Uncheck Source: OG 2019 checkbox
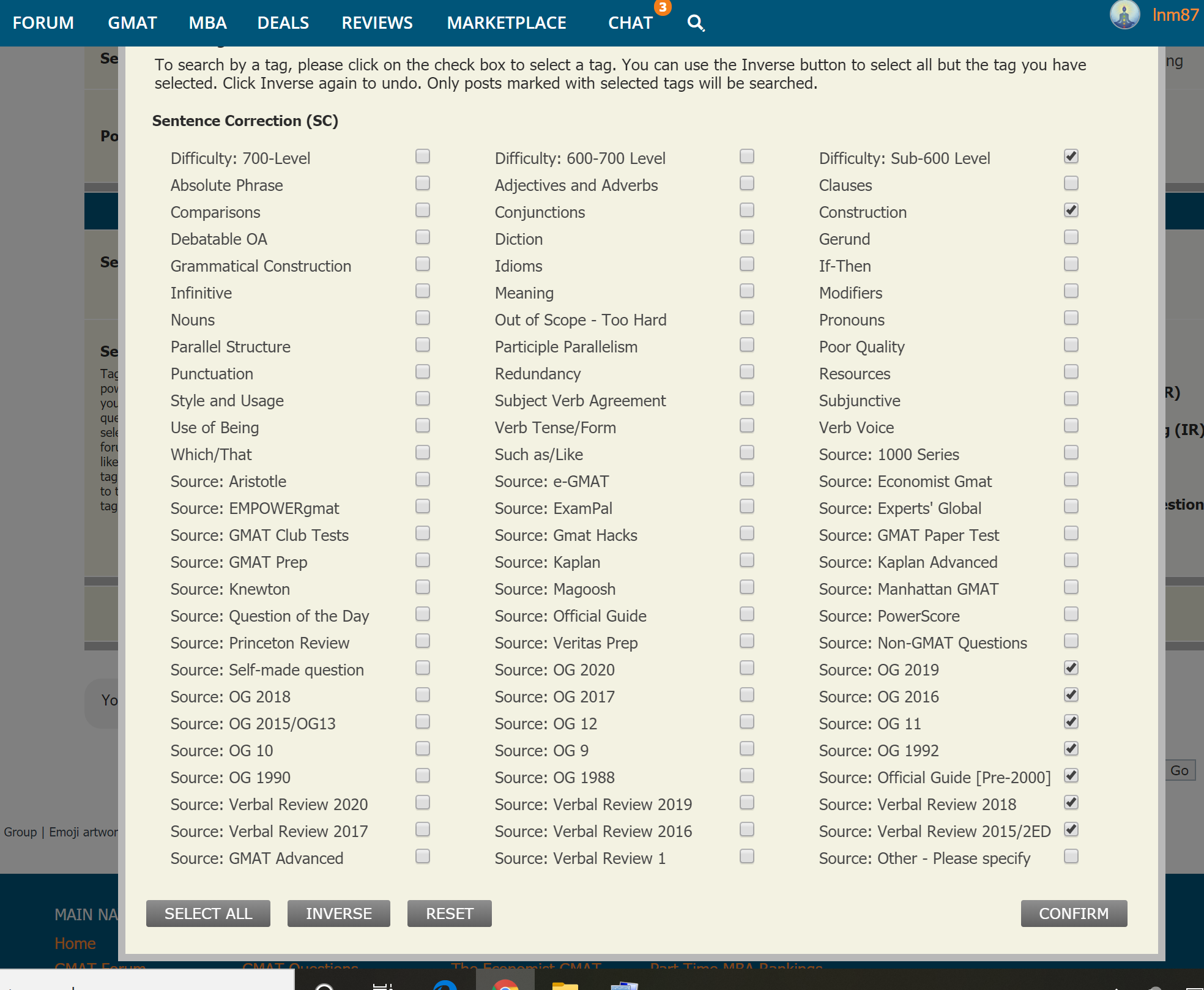Viewport: 1204px width, 990px height. pos(1071,668)
